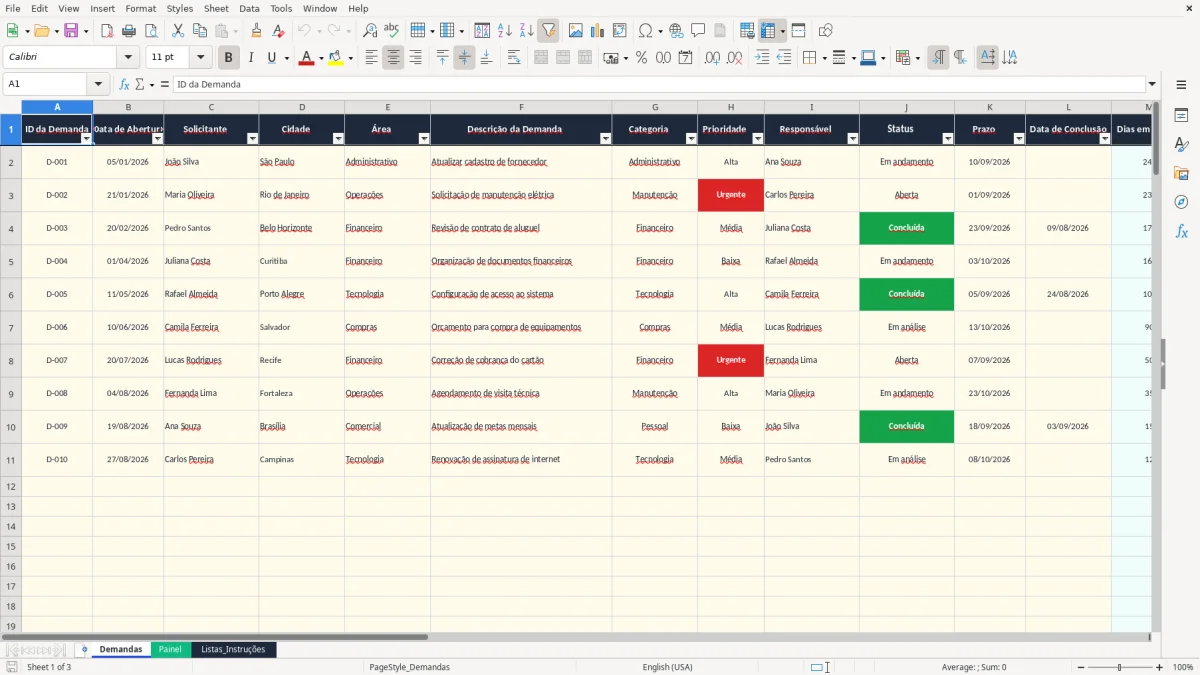Click the formula input field
1200x675 pixels.
coord(659,85)
